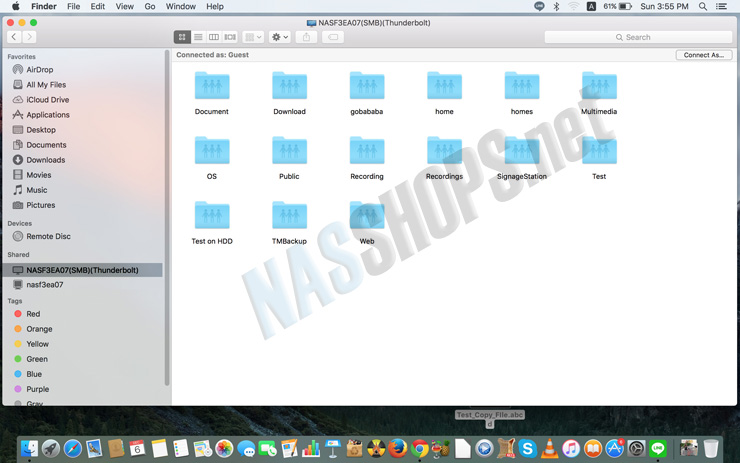This screenshot has height=463, width=740.
Task: Click the Finder search field
Action: (638, 37)
